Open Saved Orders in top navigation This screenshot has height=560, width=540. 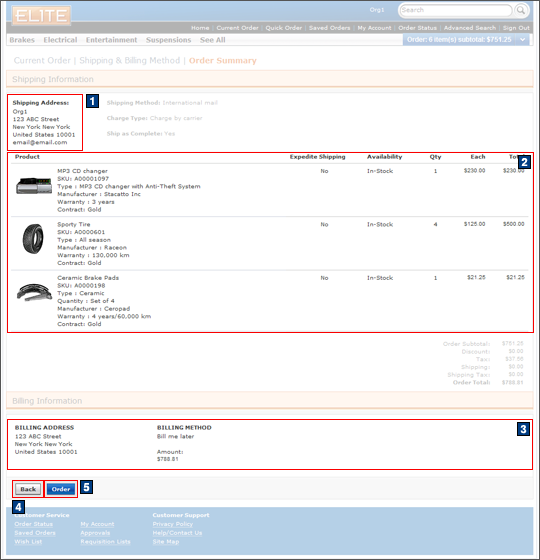329,28
